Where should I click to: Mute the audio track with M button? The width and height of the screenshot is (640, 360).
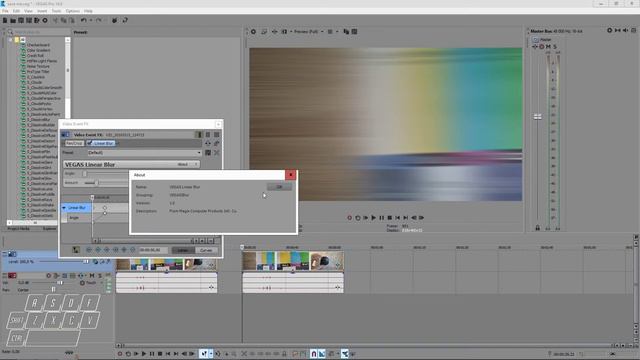pos(92,276)
